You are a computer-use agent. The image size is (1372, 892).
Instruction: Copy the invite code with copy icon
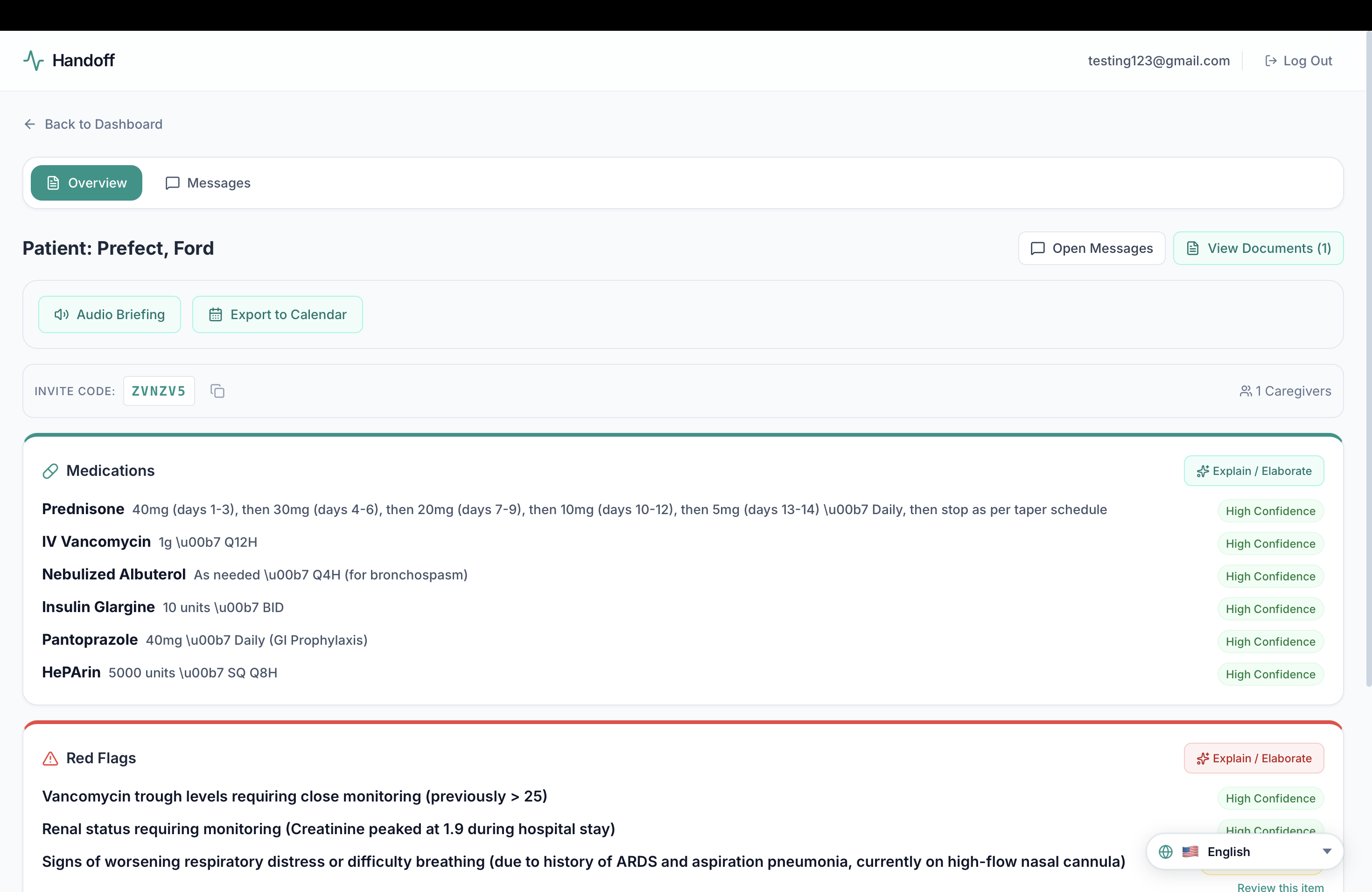tap(217, 391)
